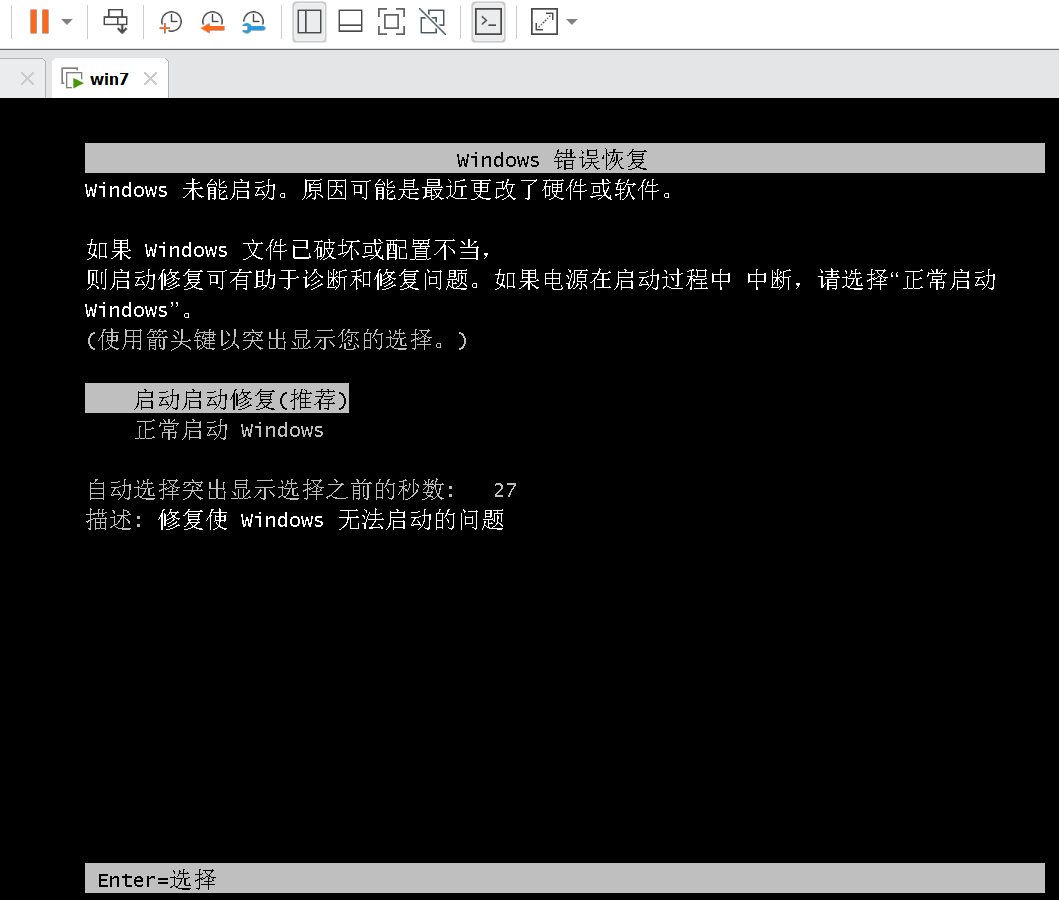Disable autofit with the crossed display icon
Viewport: 1059px width, 900px height.
pyautogui.click(x=431, y=21)
